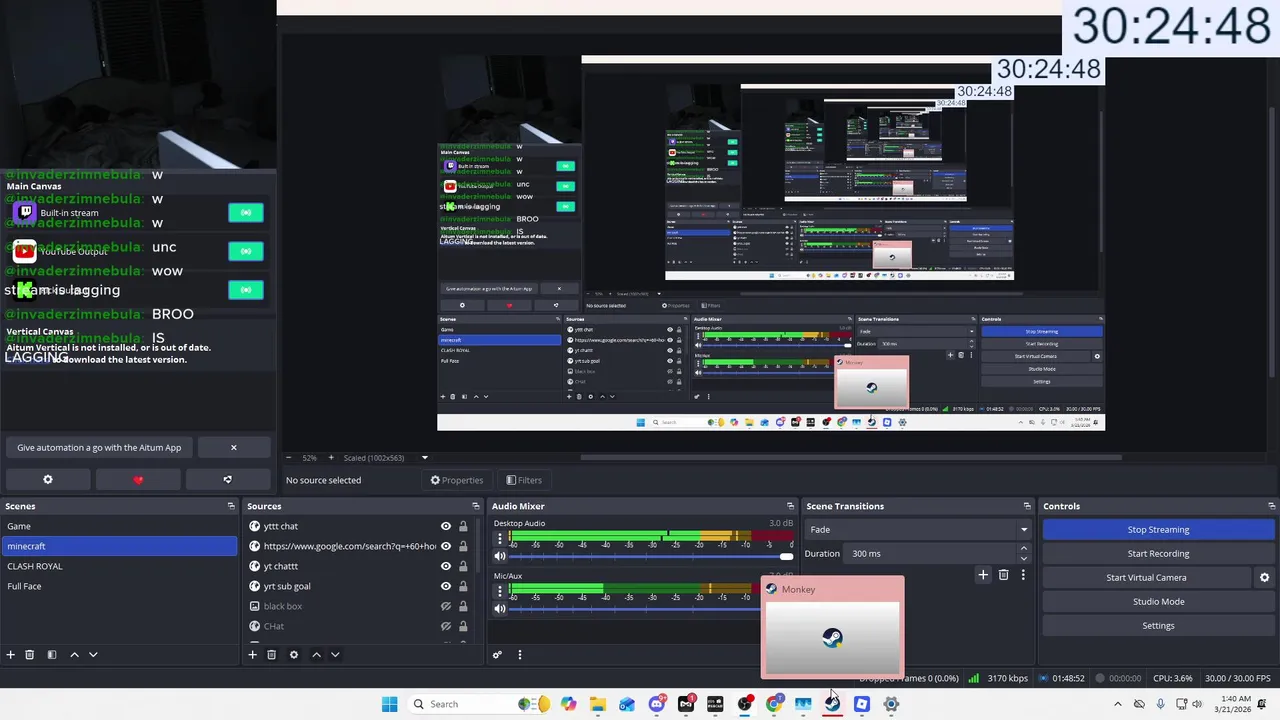The image size is (1280, 720).
Task: Select the CLASH ROYAL scene
Action: (119, 566)
